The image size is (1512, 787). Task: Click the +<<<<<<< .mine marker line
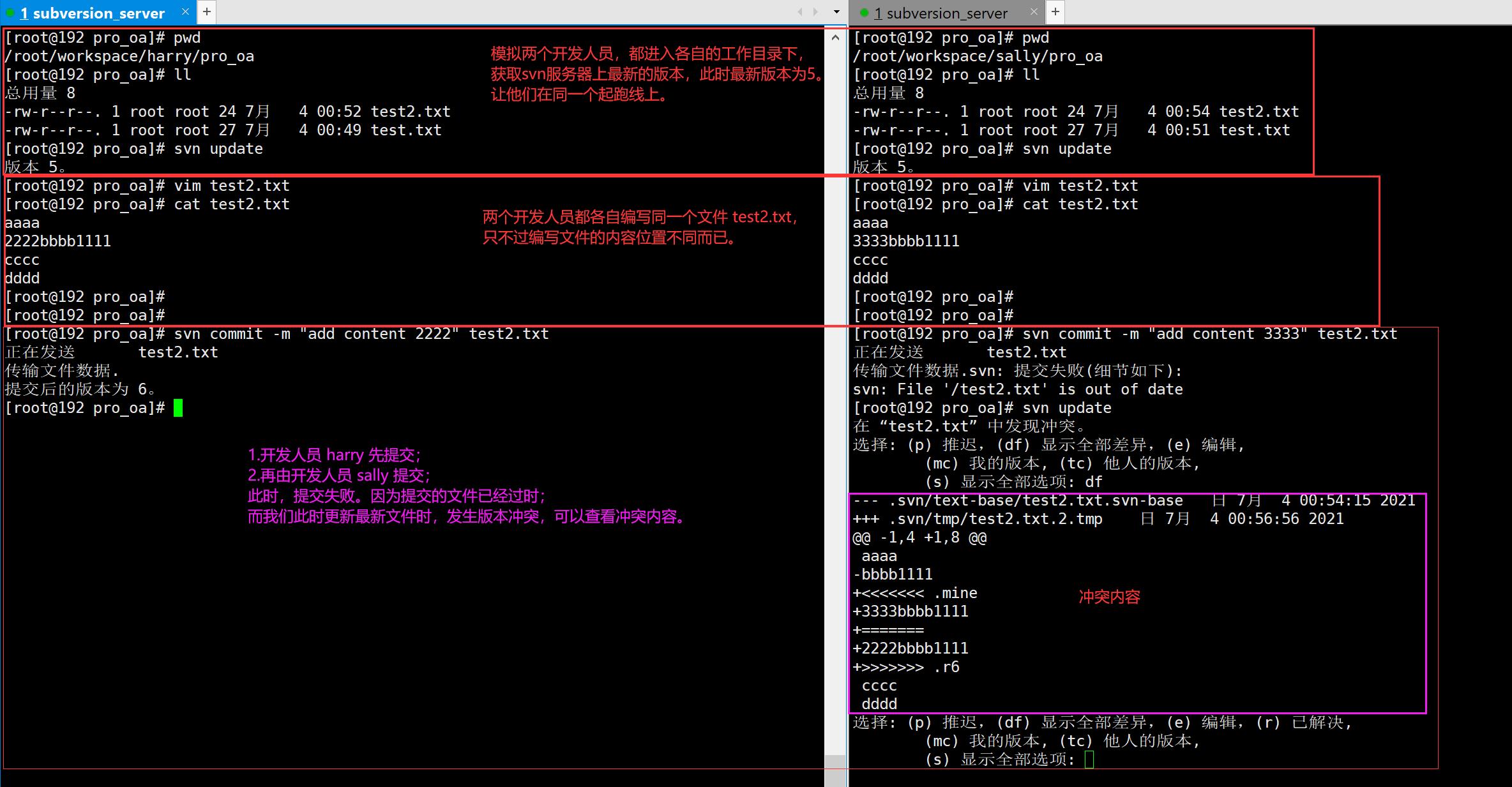click(915, 593)
